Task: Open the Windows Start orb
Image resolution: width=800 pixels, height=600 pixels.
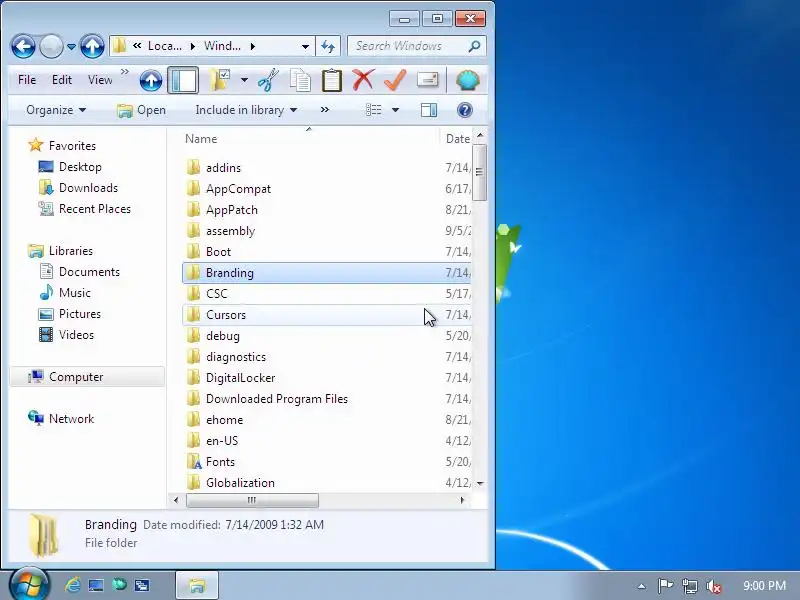Action: [x=29, y=585]
